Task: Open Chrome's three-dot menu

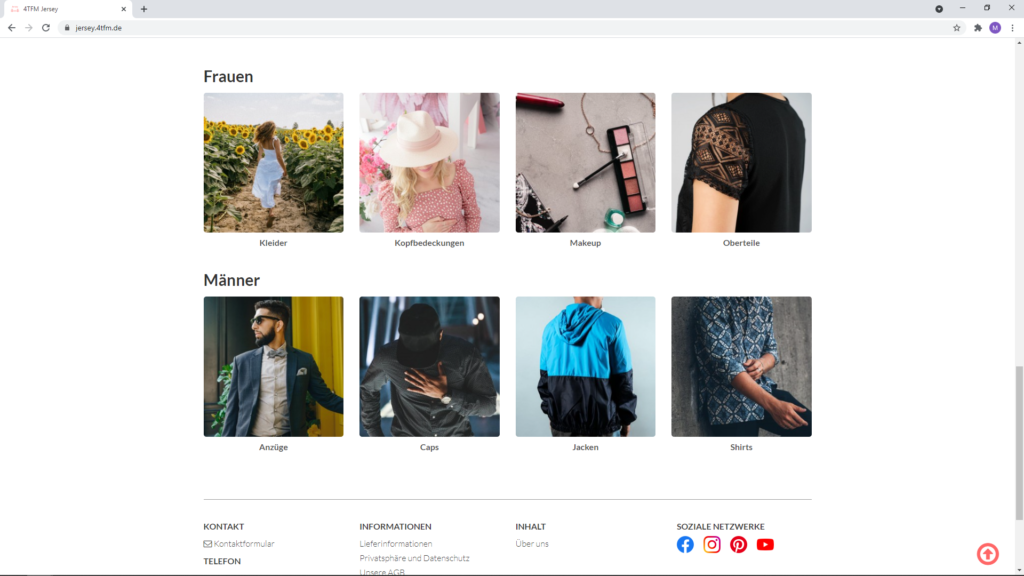Action: tap(1012, 28)
